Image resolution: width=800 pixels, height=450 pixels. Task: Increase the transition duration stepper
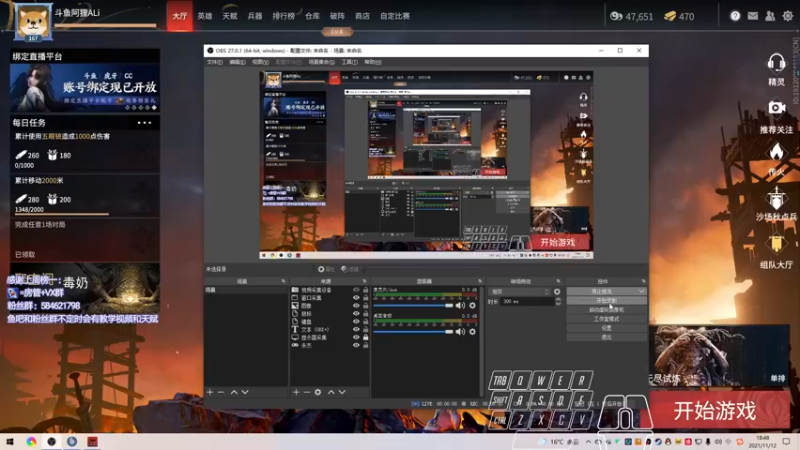[x=558, y=299]
